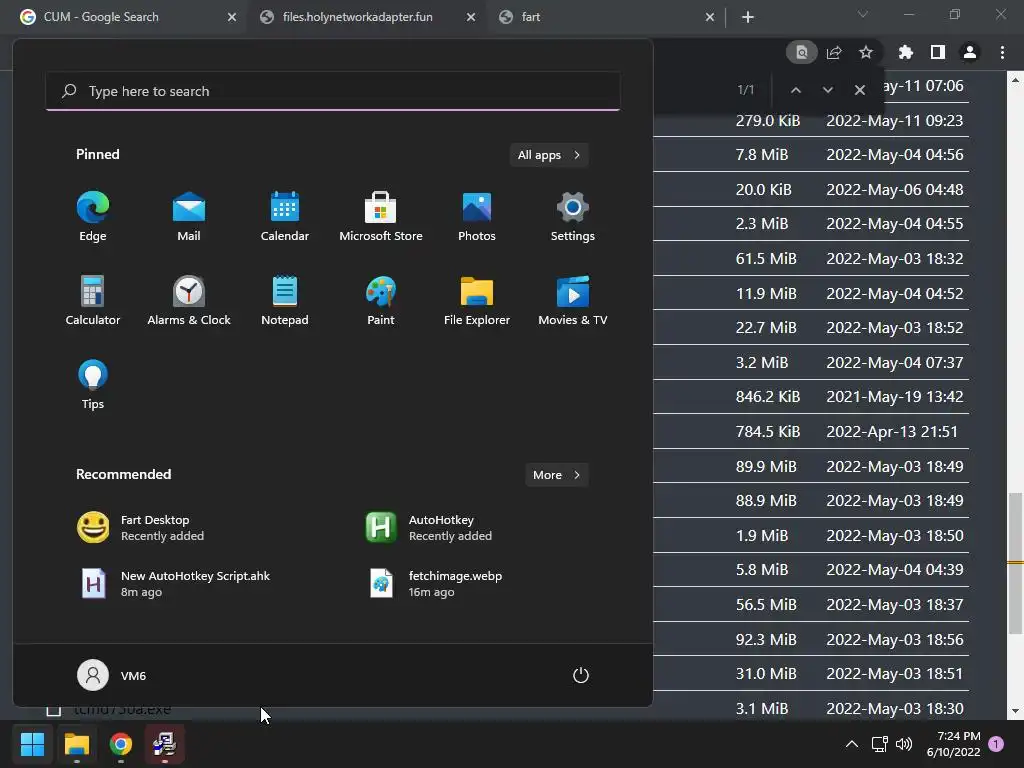This screenshot has height=768, width=1024.
Task: Open the clock showing 7:24 PM
Action: point(953,743)
